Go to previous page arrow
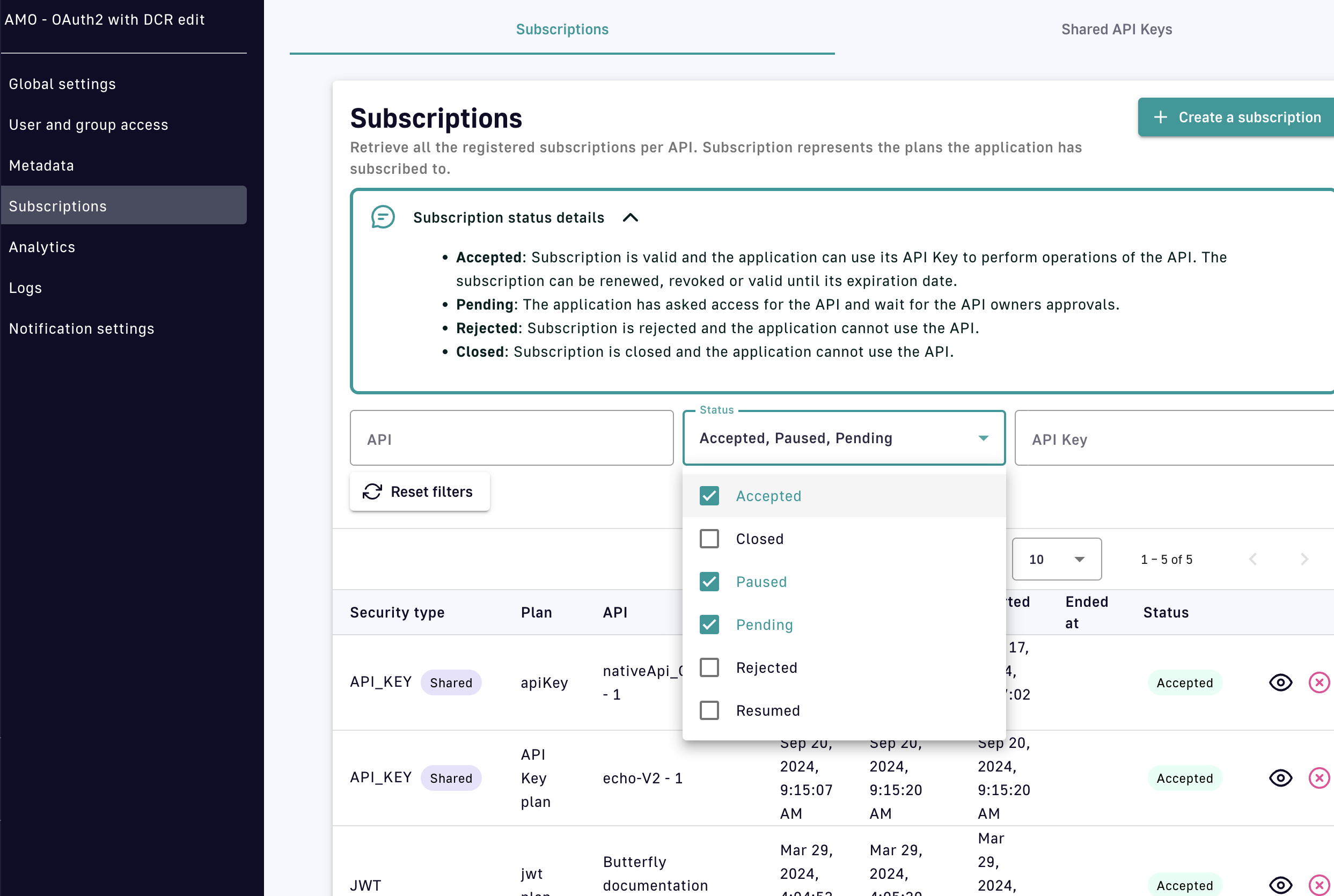 pyautogui.click(x=1253, y=559)
